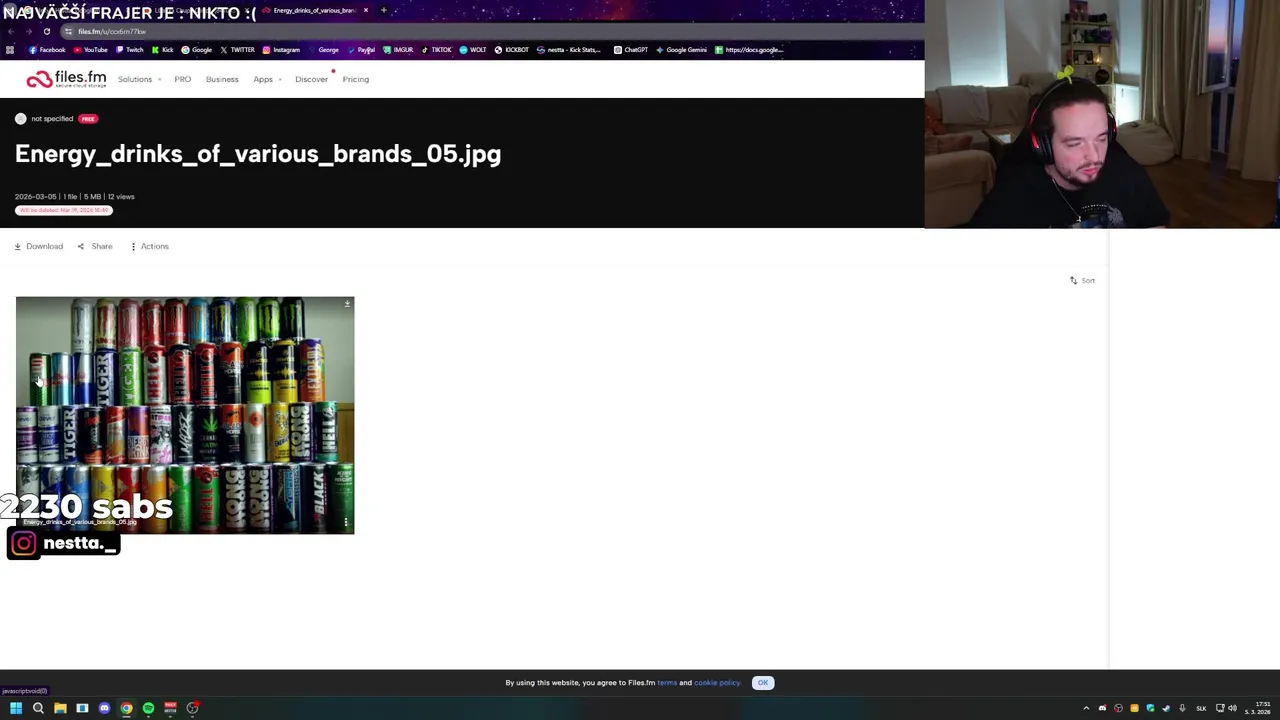The width and height of the screenshot is (1280, 720).
Task: Open the TWITTER bookmark
Action: coord(237,50)
